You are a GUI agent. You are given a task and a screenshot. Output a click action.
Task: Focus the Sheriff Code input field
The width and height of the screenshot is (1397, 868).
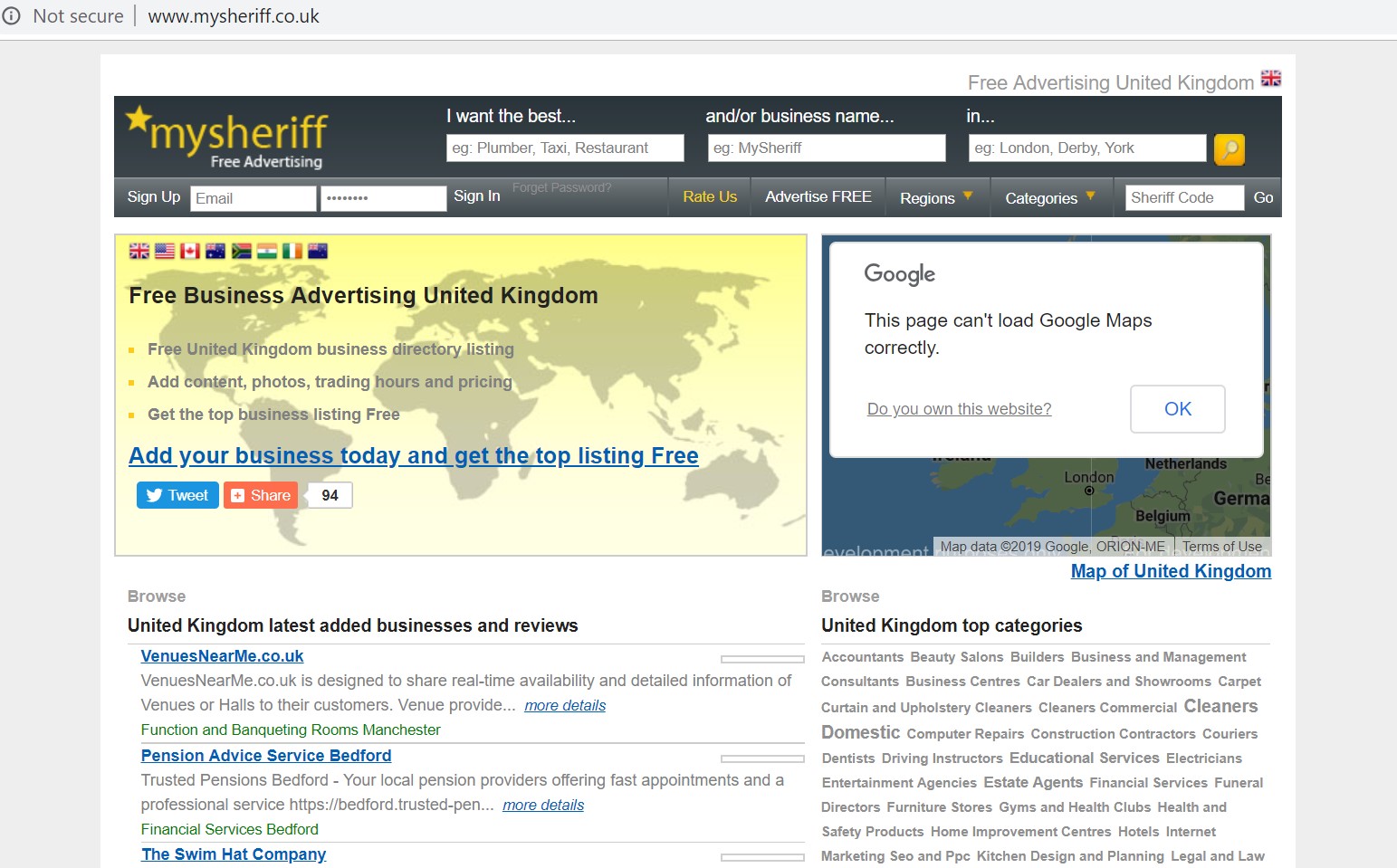pos(1184,197)
